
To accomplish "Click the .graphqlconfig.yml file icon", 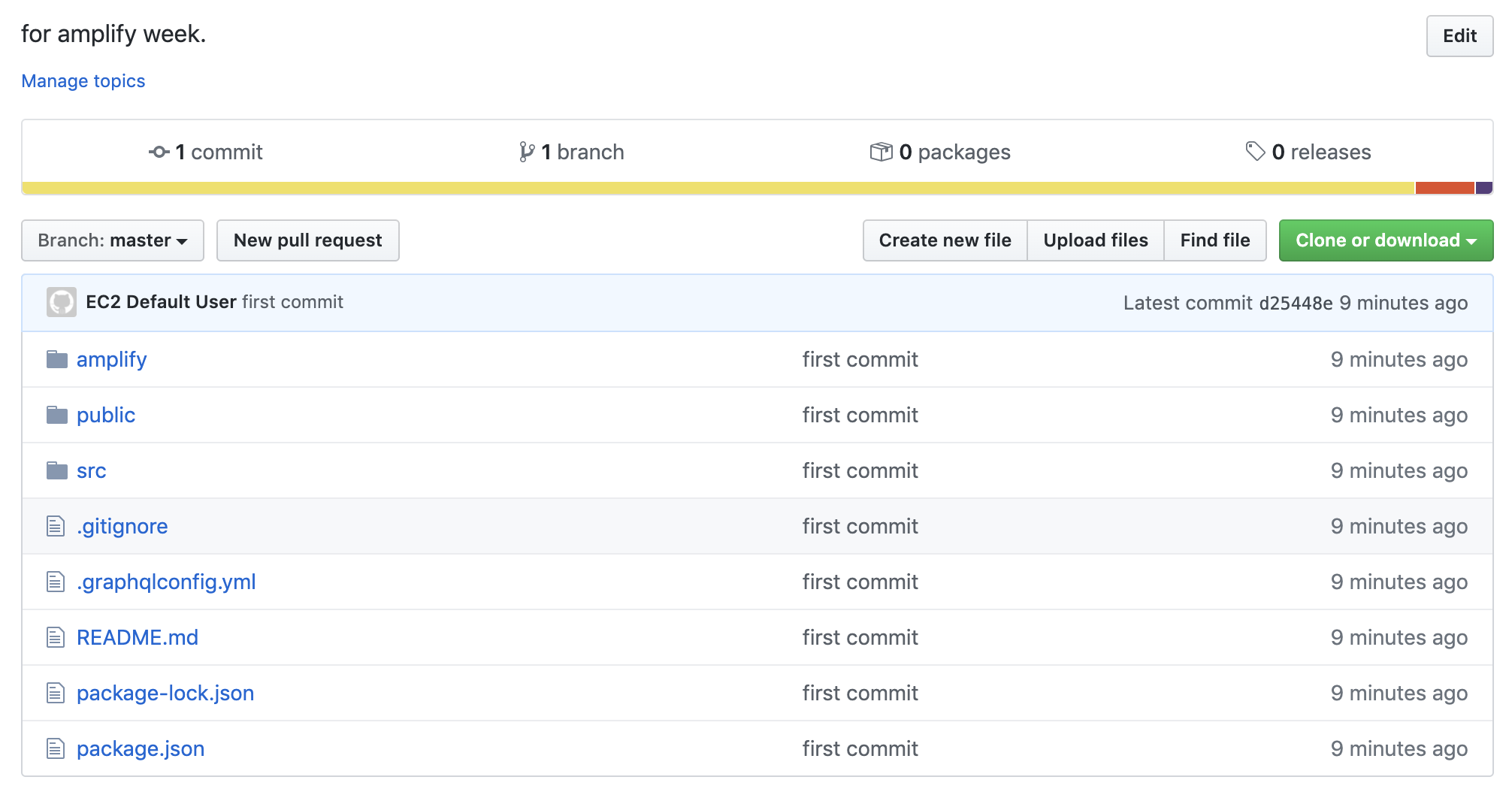I will click(56, 582).
